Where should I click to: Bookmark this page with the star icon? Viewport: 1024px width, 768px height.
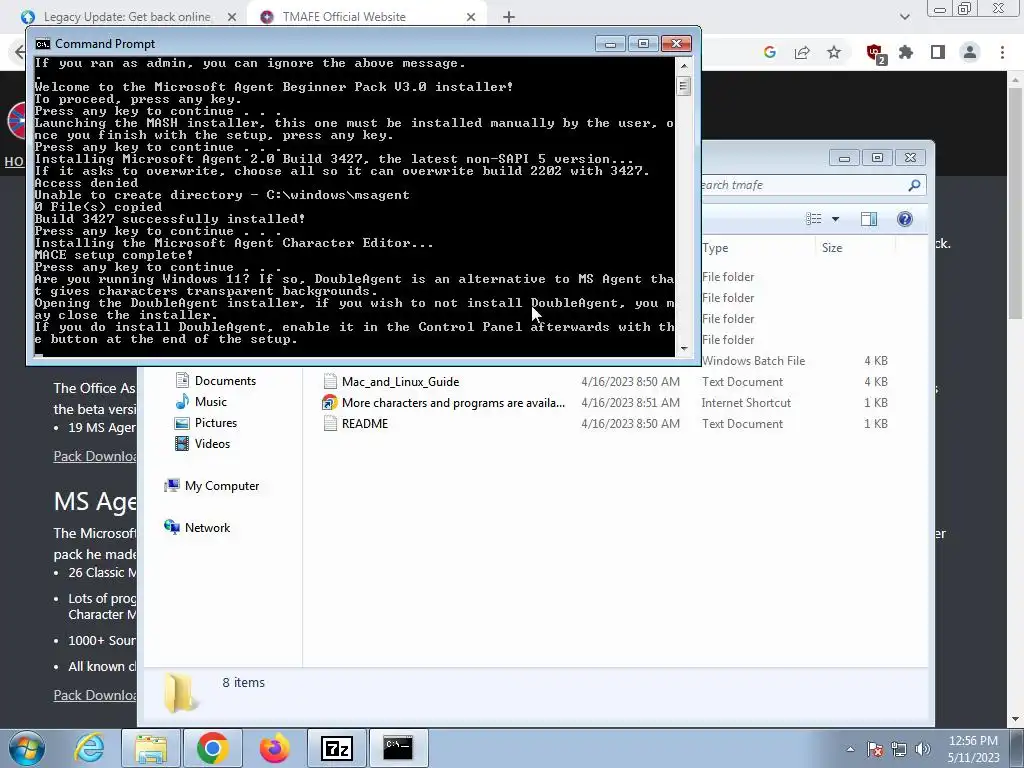point(834,52)
